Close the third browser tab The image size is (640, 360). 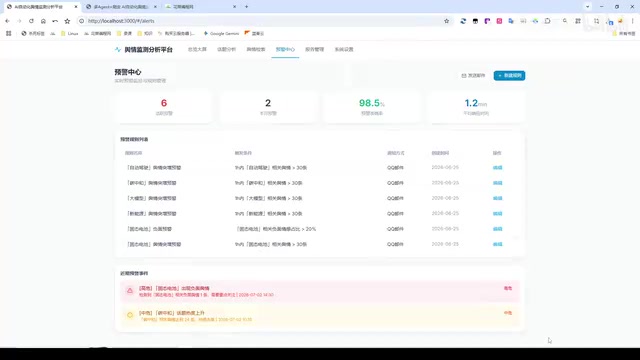click(x=234, y=7)
